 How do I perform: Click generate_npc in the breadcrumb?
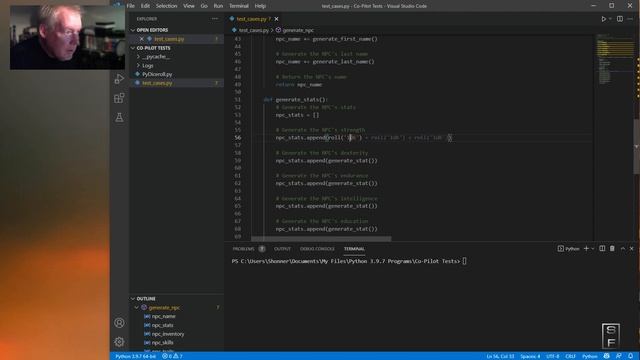[x=298, y=30]
